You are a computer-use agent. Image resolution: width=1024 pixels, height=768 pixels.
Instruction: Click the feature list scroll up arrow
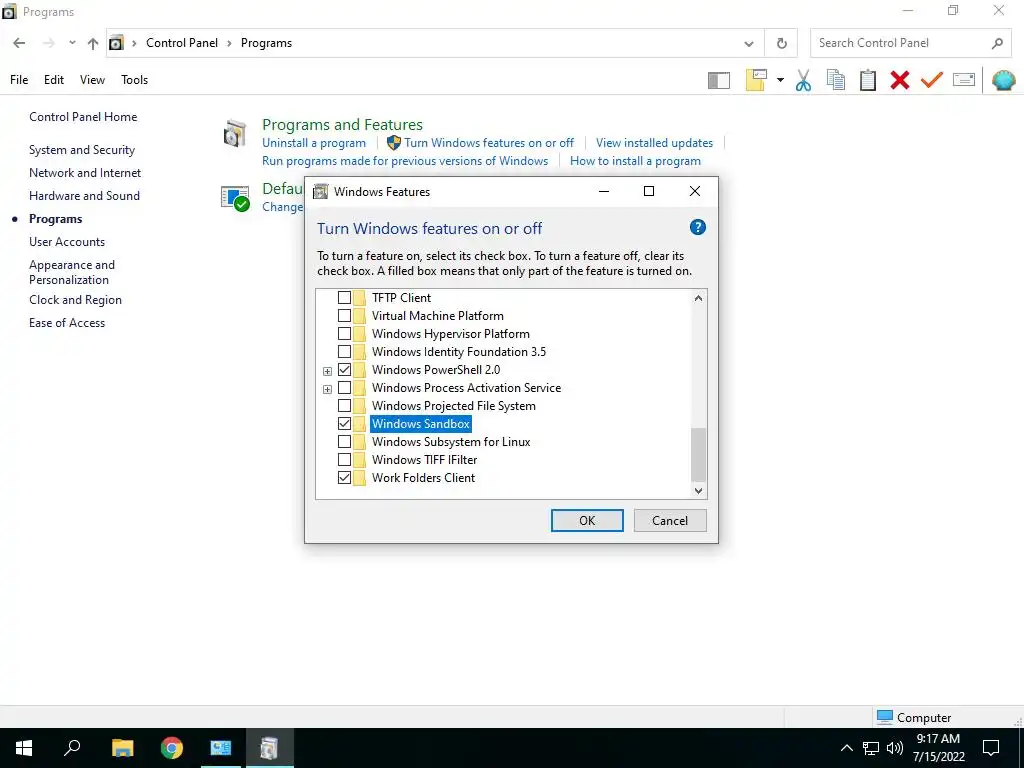(698, 298)
